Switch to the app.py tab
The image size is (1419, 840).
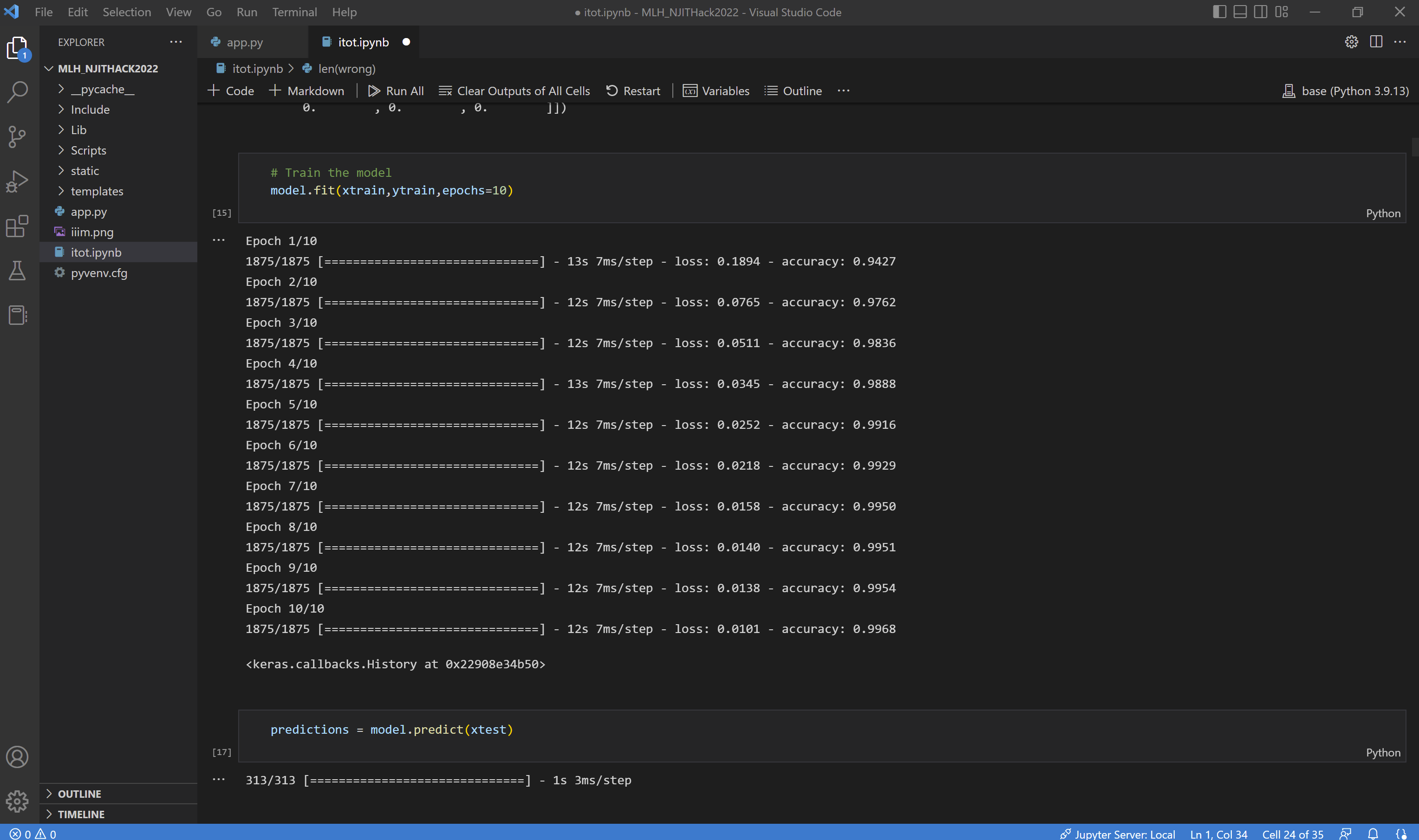[x=245, y=42]
